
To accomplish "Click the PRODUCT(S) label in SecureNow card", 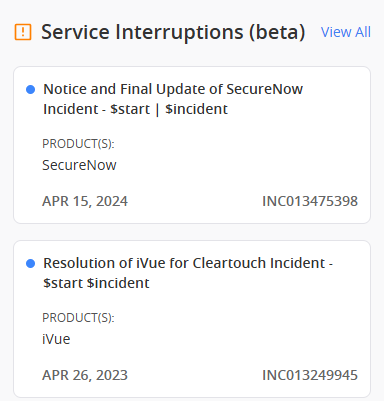I will tap(78, 144).
